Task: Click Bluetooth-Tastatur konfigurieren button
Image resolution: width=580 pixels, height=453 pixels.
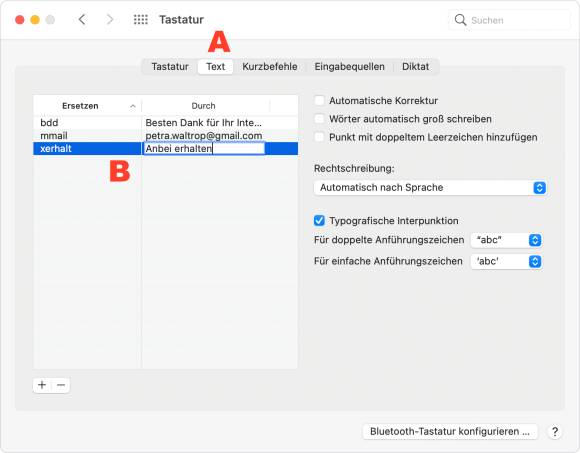Action: 450,432
